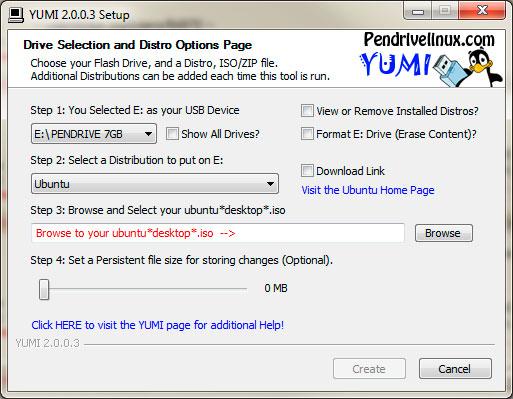Click HERE to visit YUMI help page link
Viewport: 513px width, 399px height.
pyautogui.click(x=158, y=325)
